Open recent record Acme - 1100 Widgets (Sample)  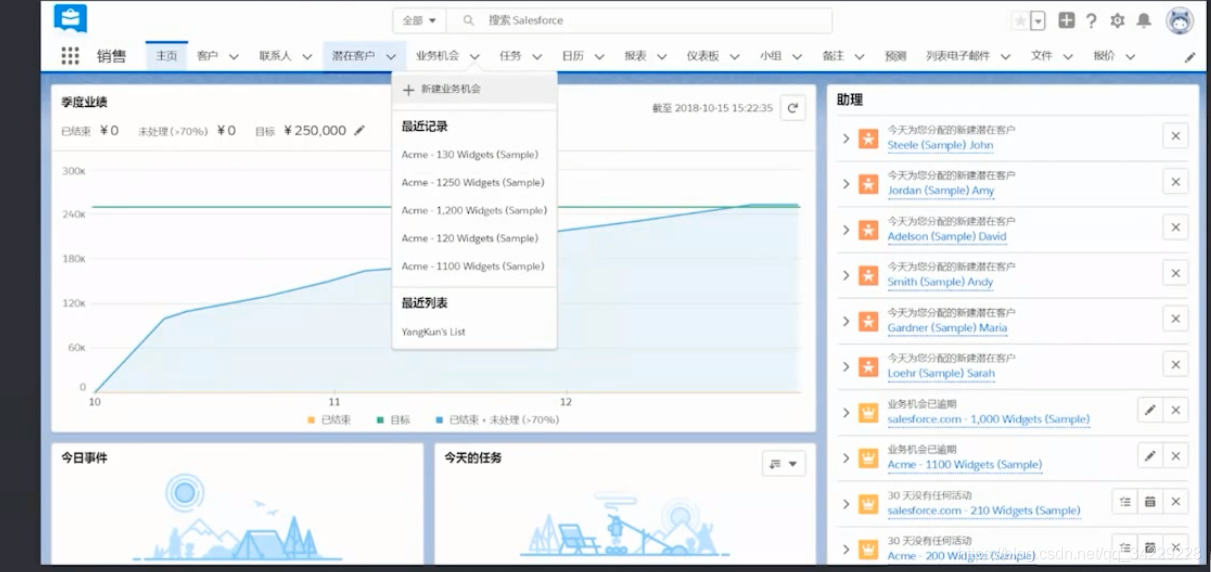pos(473,267)
